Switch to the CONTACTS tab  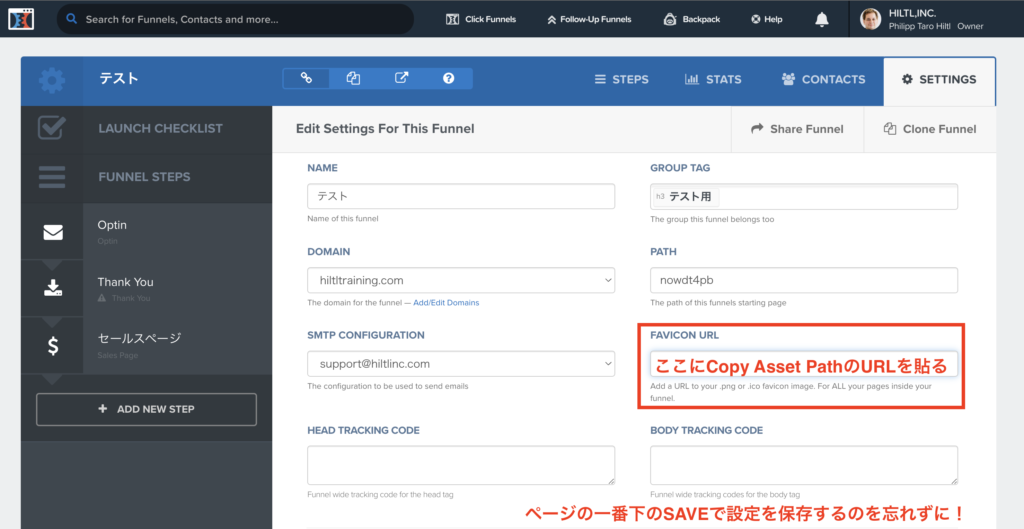click(823, 79)
